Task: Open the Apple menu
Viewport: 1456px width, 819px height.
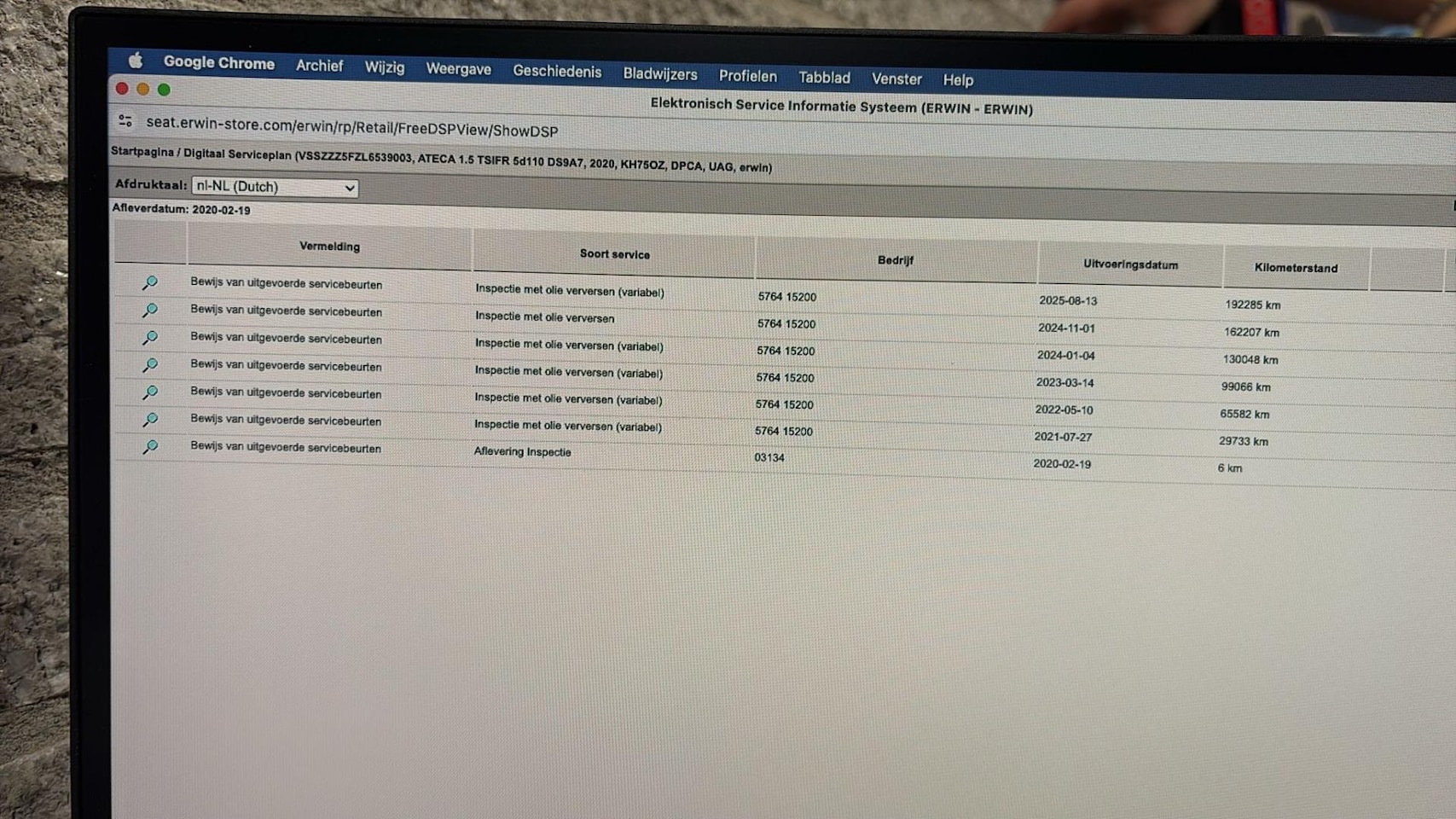Action: (136, 61)
